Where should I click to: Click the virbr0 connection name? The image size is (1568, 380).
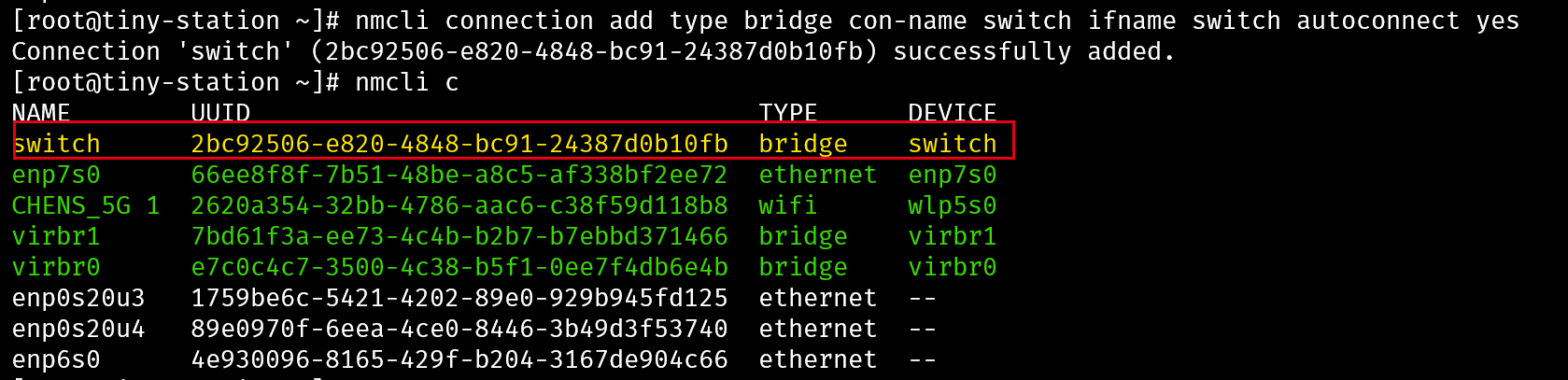tap(56, 267)
